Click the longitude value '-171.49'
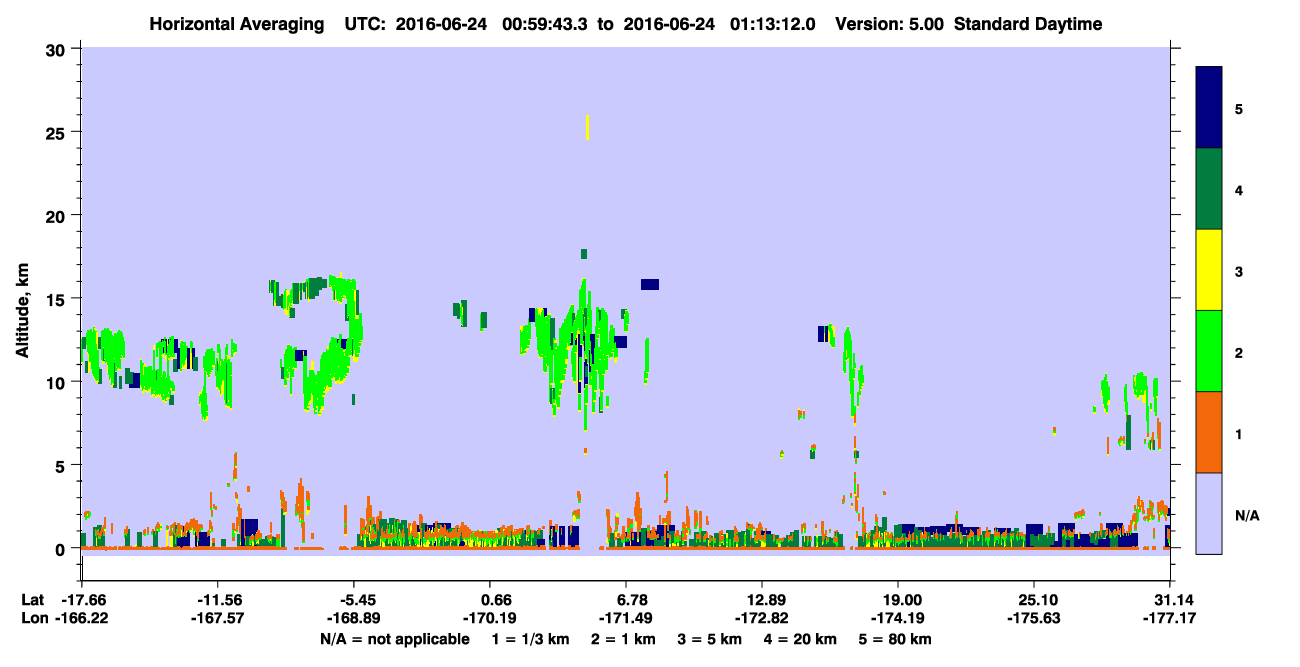1300x667 pixels. (626, 618)
